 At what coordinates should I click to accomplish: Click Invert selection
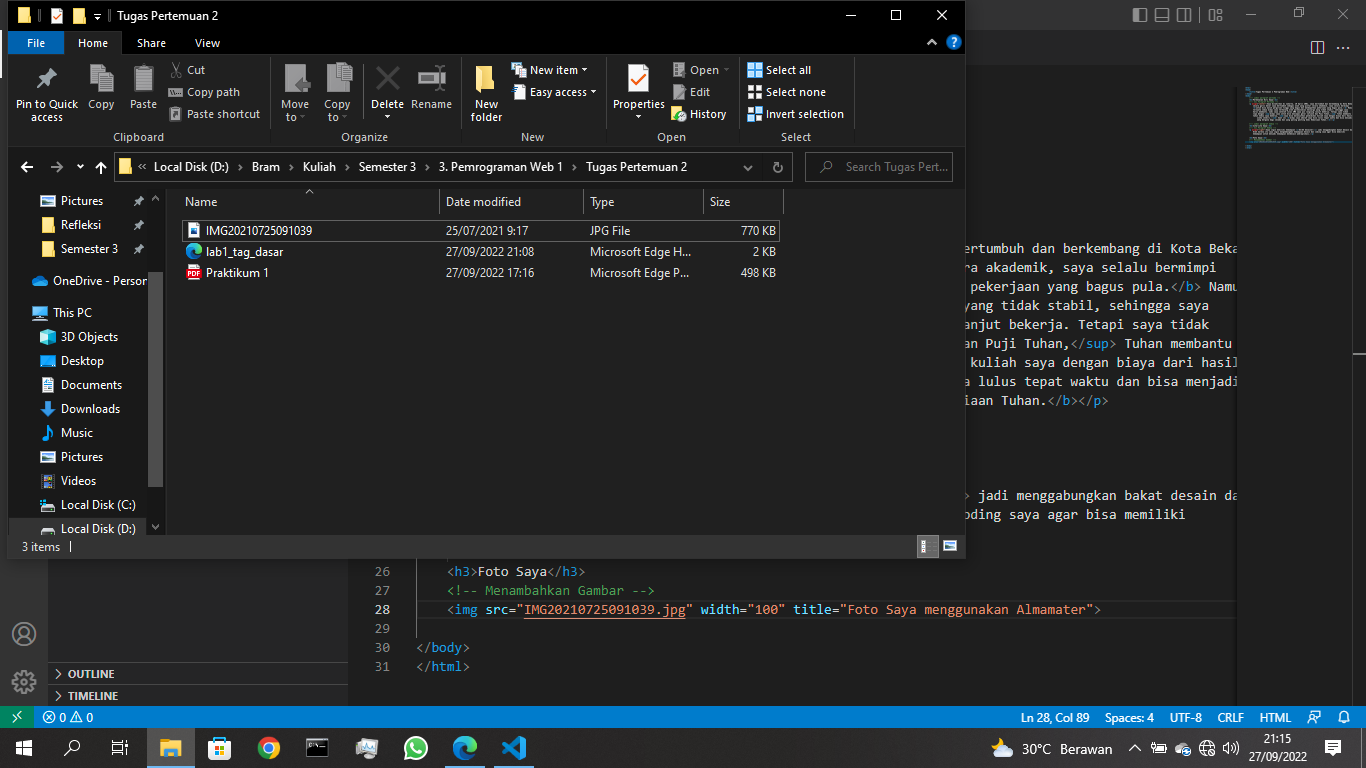click(x=795, y=114)
